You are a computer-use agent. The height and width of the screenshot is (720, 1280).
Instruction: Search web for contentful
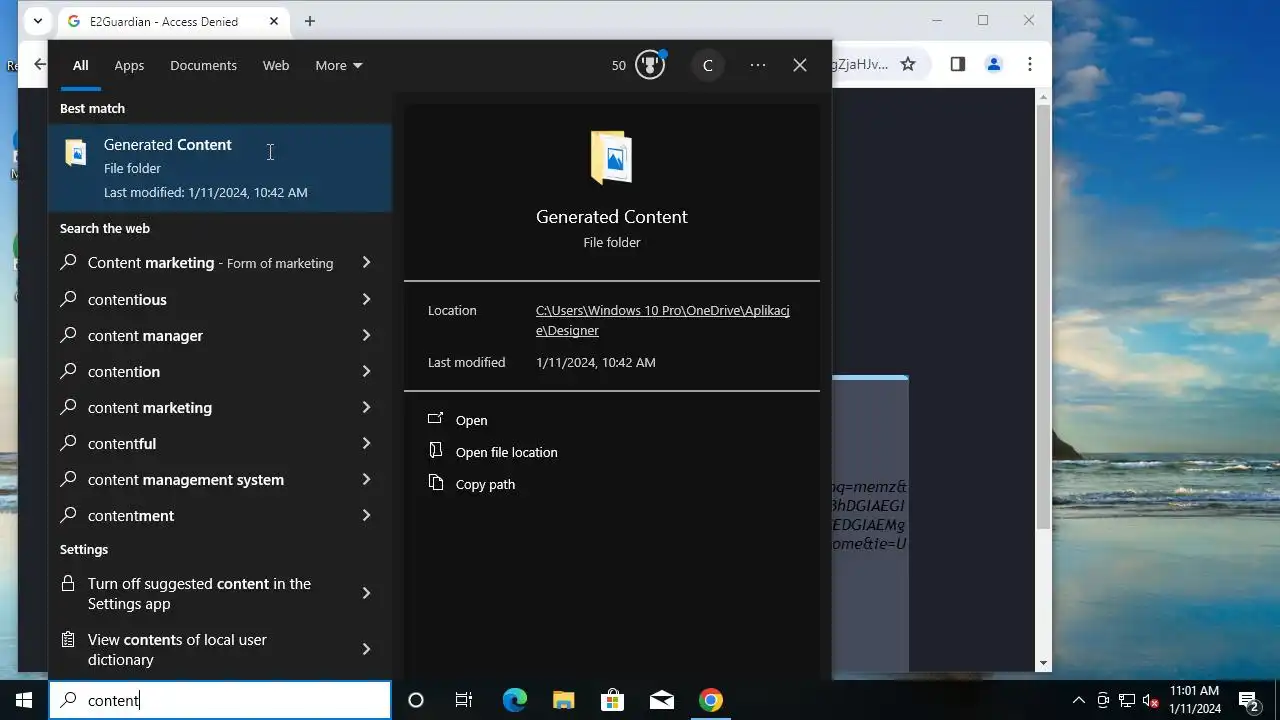point(220,443)
